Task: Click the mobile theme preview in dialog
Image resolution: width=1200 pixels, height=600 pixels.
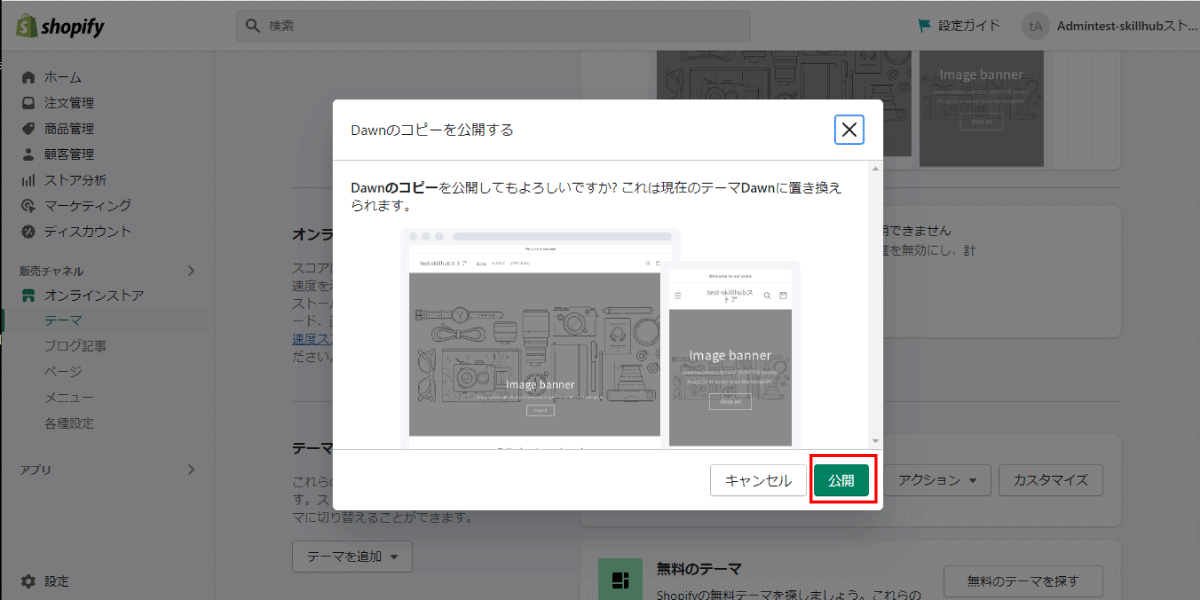Action: click(731, 355)
